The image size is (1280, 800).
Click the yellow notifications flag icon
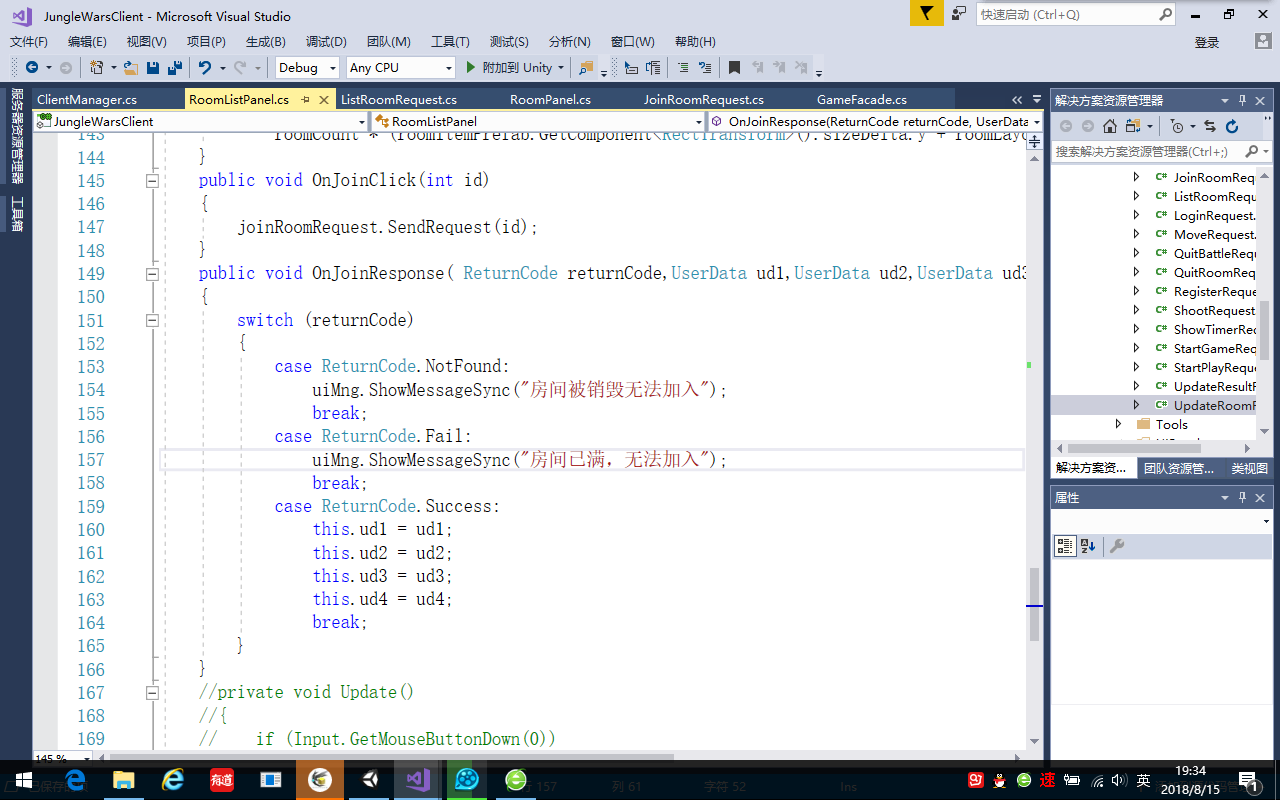(927, 13)
